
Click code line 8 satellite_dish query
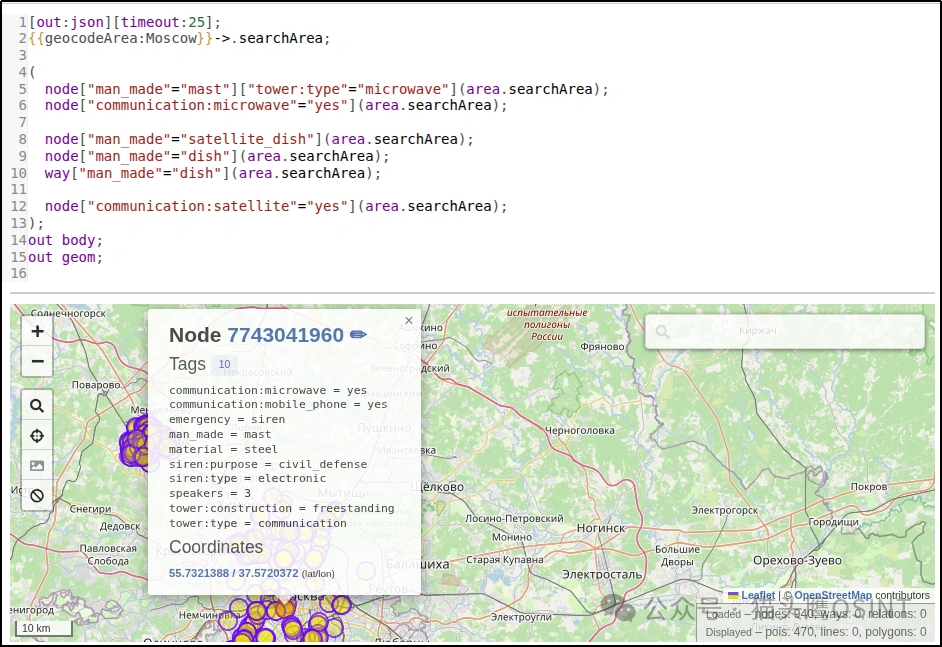pyautogui.click(x=259, y=139)
